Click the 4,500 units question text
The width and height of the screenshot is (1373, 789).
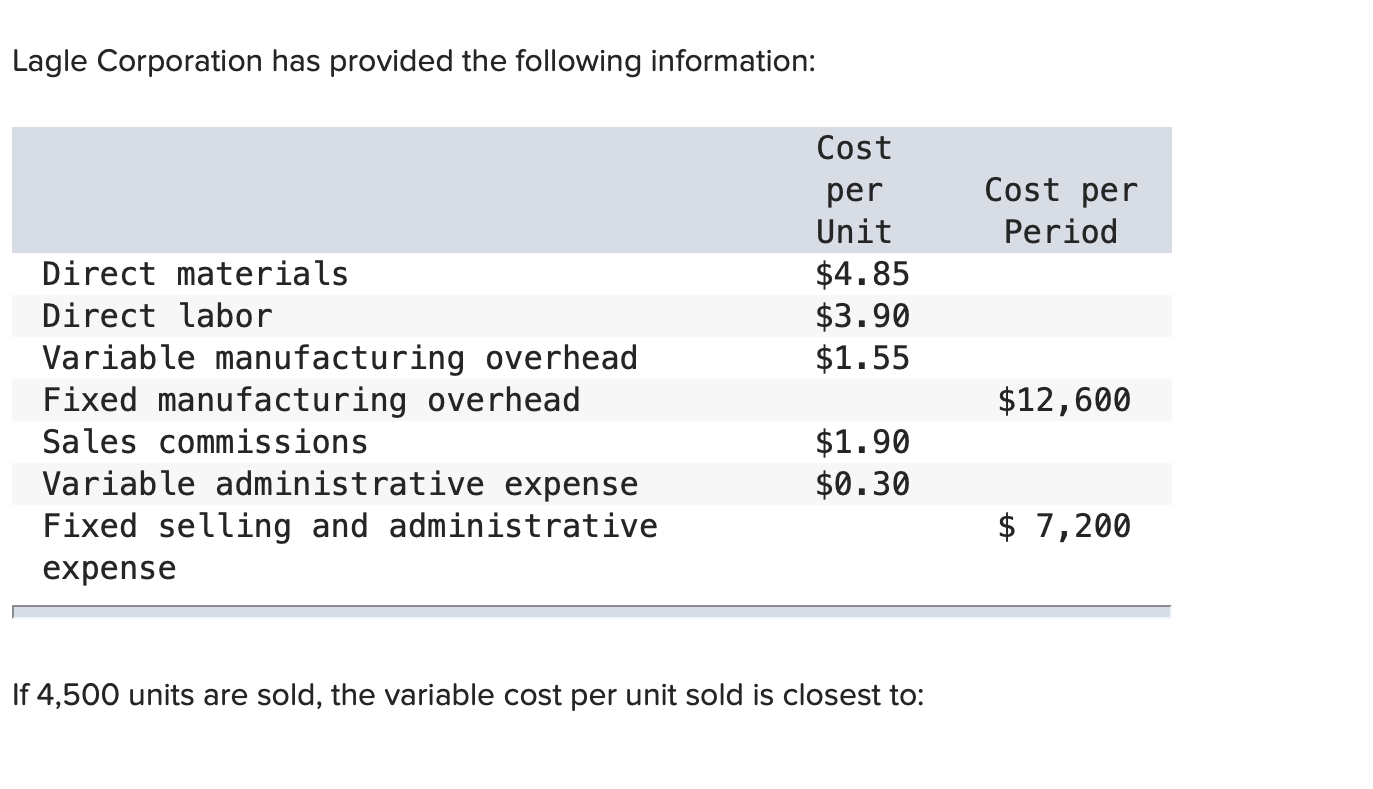(468, 695)
